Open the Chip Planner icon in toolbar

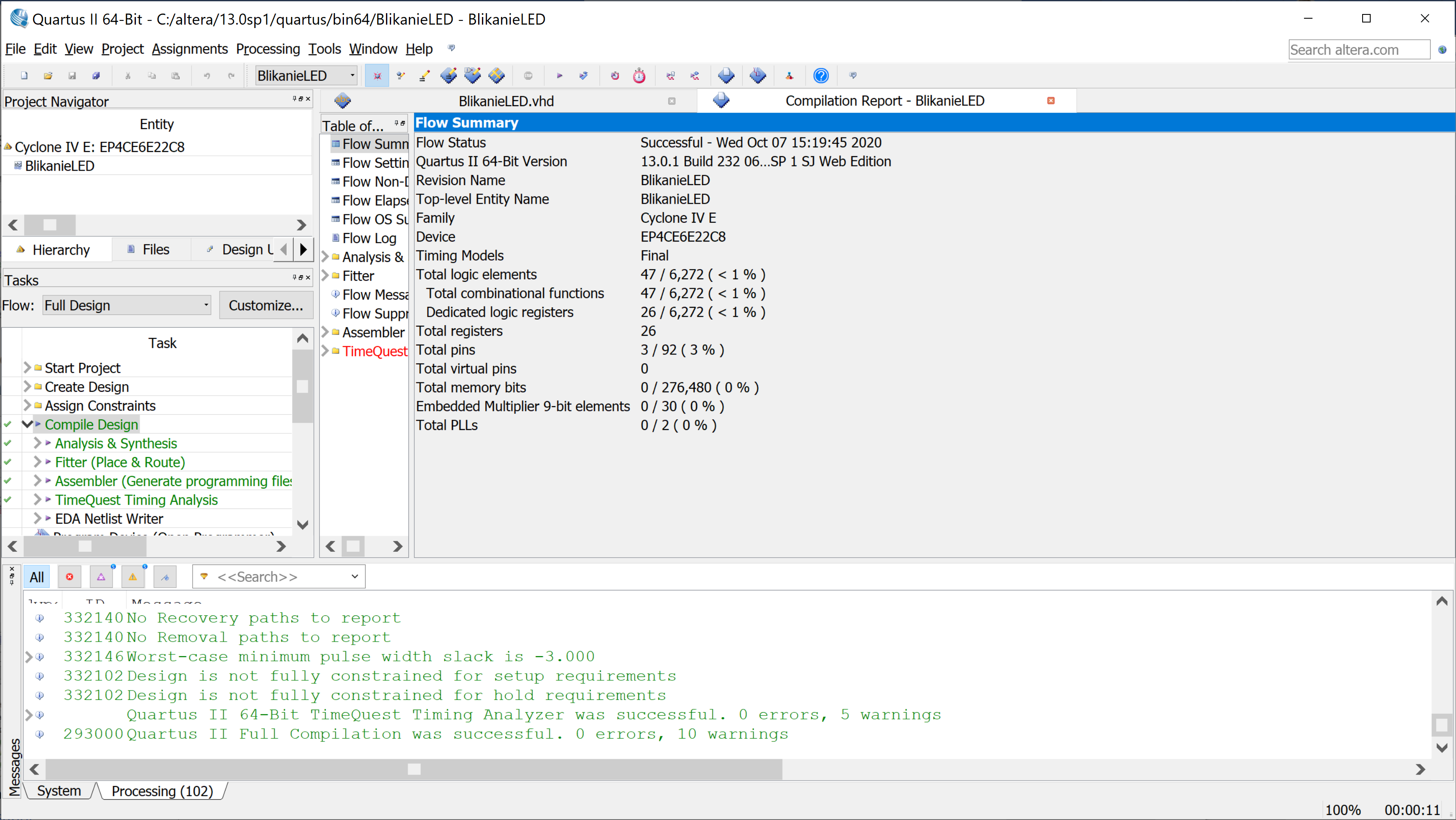click(497, 76)
